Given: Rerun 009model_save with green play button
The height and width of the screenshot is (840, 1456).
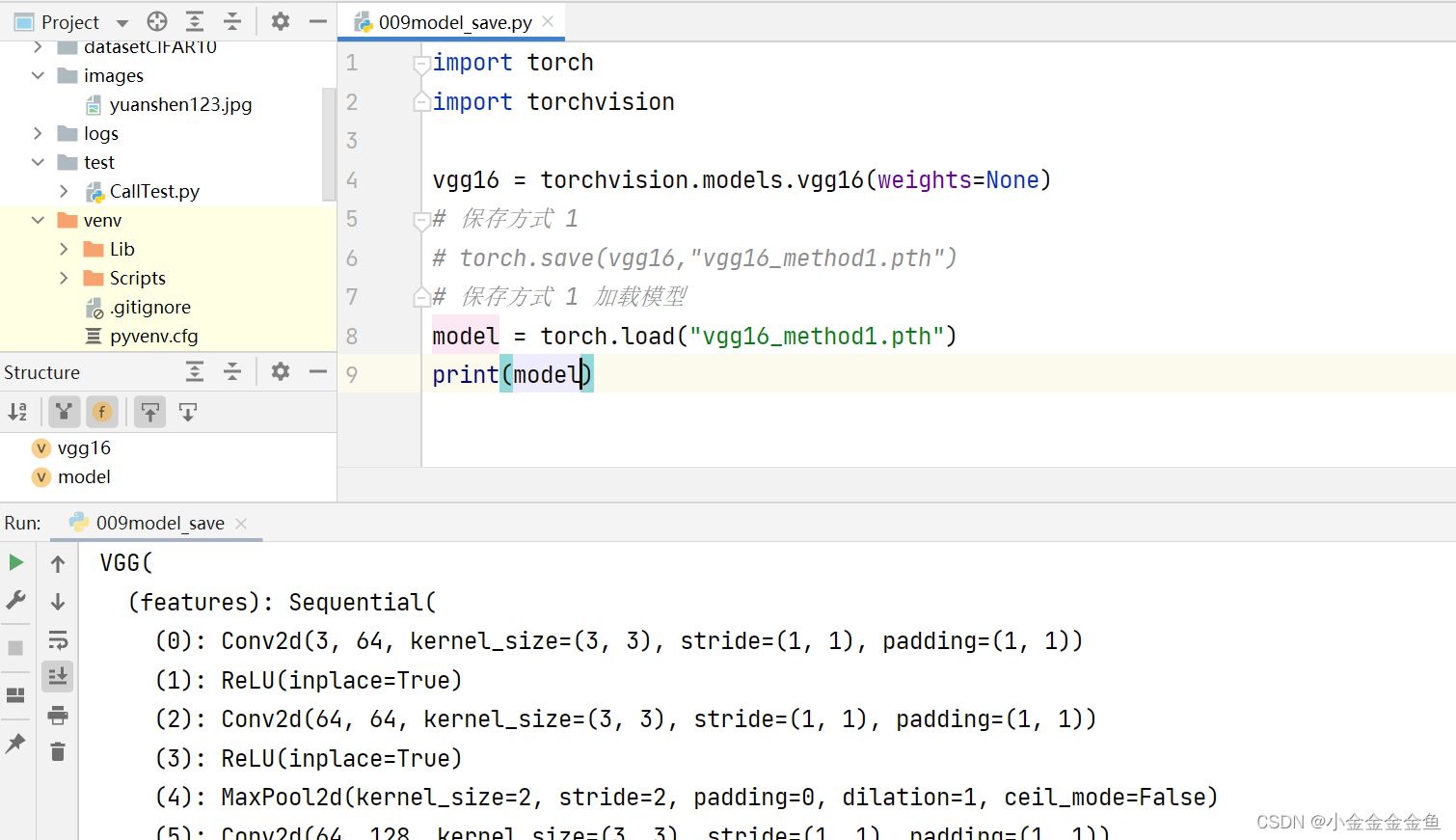Looking at the screenshot, I should tap(15, 562).
